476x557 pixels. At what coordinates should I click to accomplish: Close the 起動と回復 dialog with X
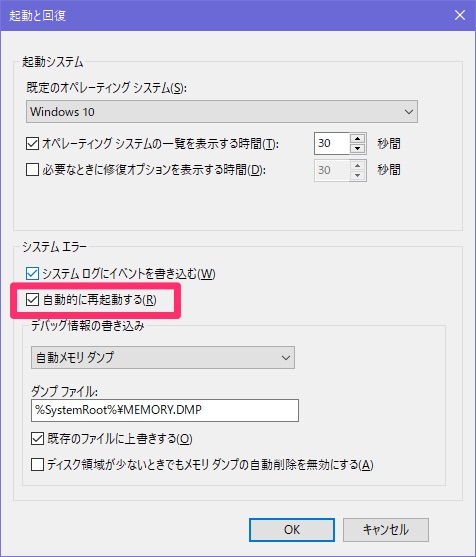pyautogui.click(x=460, y=15)
